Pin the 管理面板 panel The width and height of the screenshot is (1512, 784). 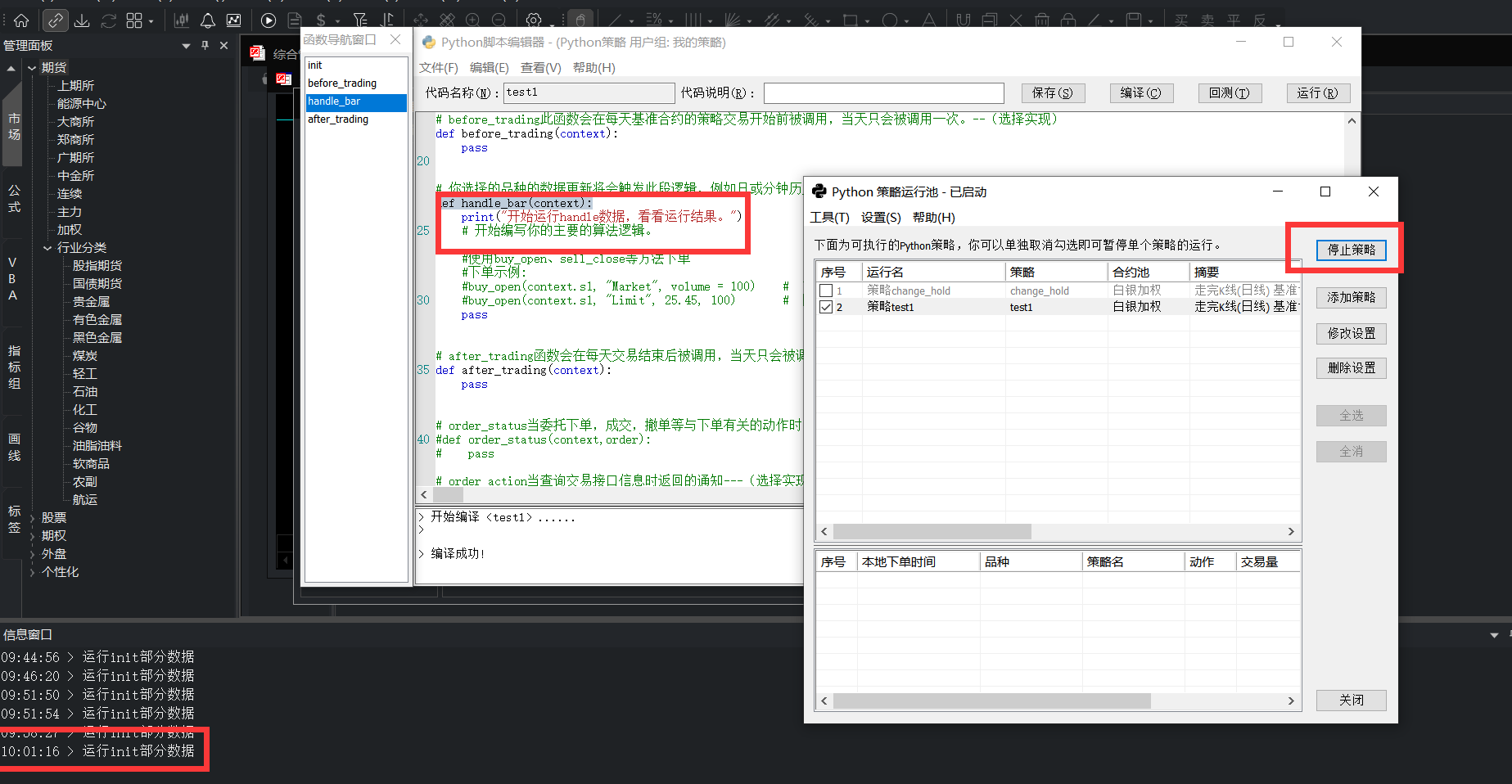point(205,46)
